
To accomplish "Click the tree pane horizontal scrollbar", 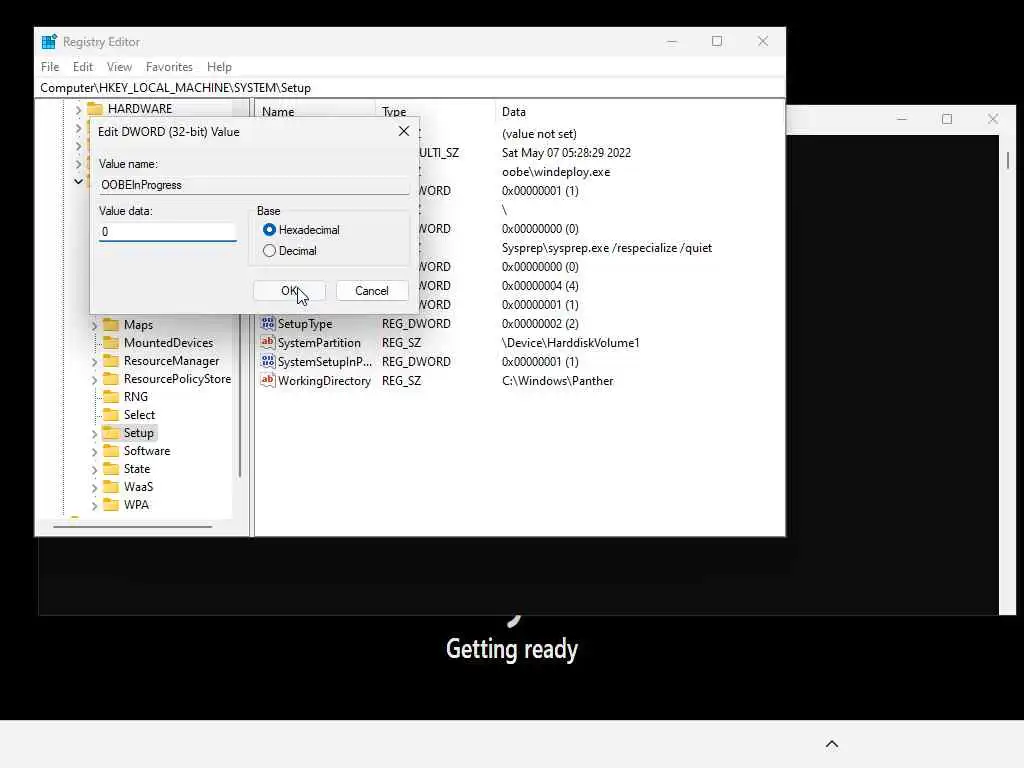I will 133,526.
